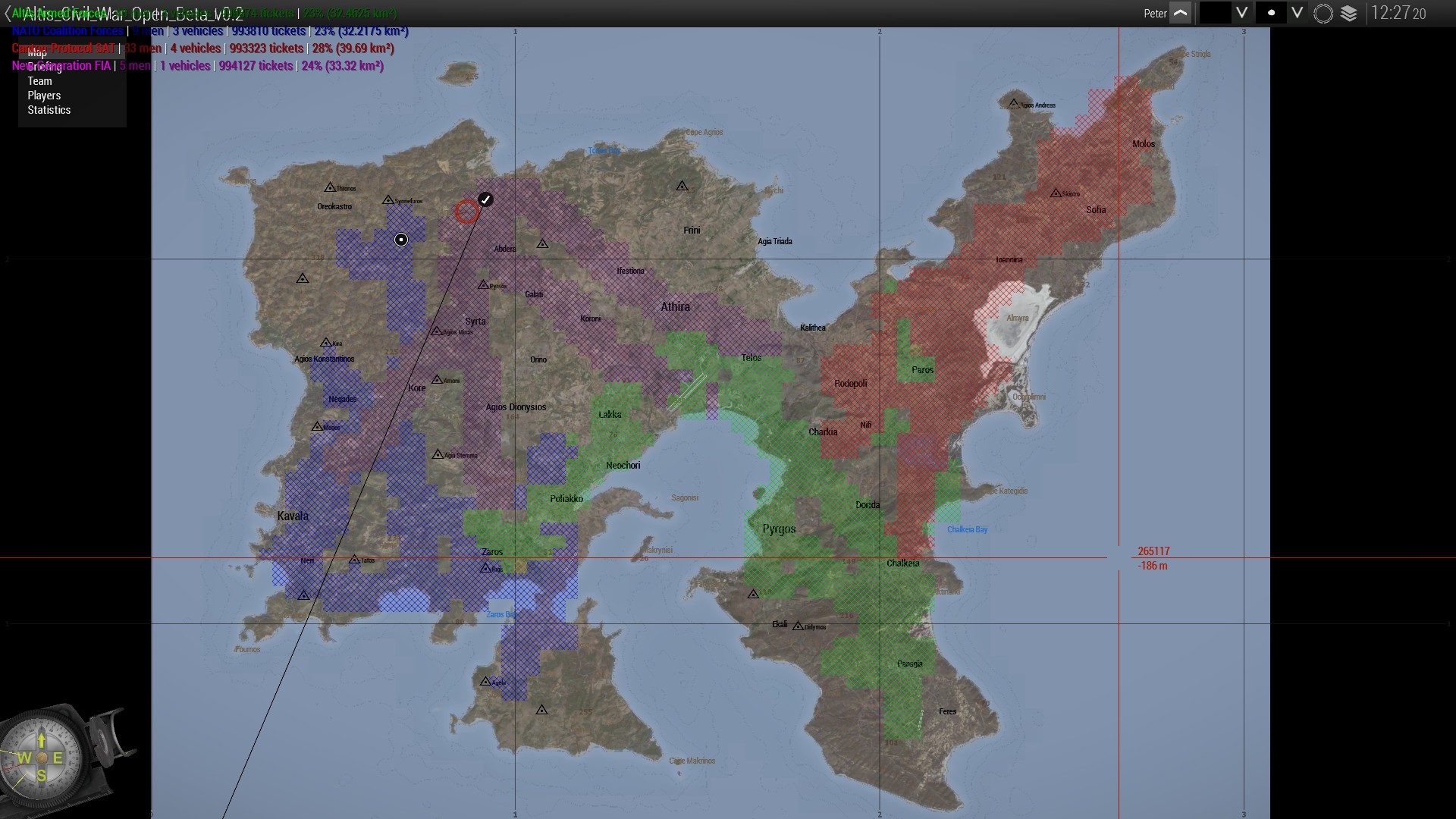The image size is (1456, 819).
Task: Click the Agios Dionysios town label
Action: [516, 407]
